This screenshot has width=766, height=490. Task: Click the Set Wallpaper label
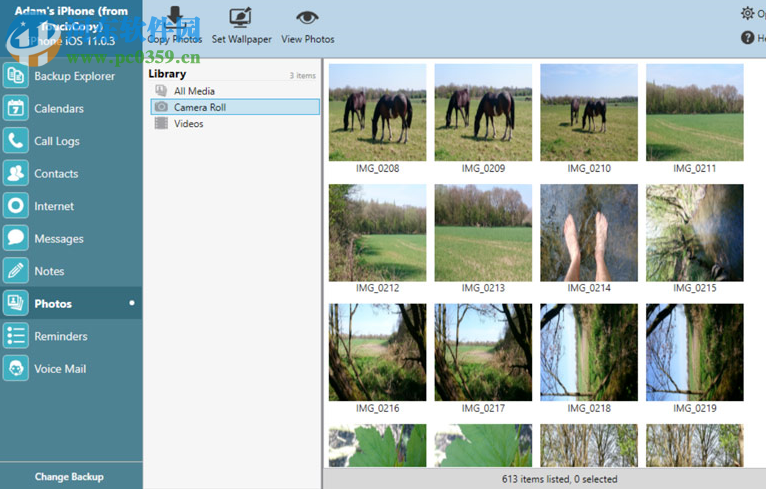241,39
